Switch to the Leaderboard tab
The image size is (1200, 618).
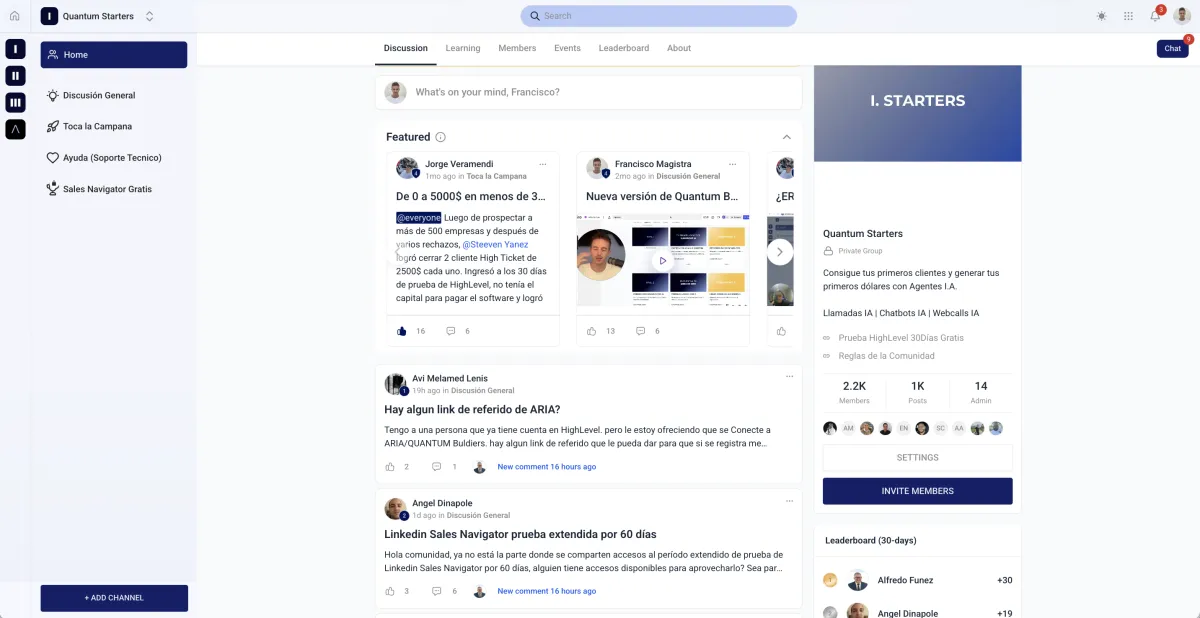click(x=624, y=48)
